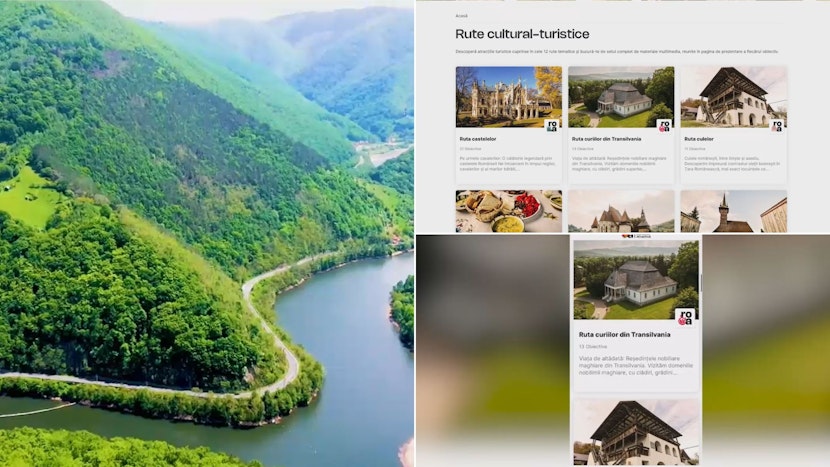Screen dimensions: 830x467
Task: Click the mobile preview's thin vertical scrollbar
Action: [x=700, y=283]
